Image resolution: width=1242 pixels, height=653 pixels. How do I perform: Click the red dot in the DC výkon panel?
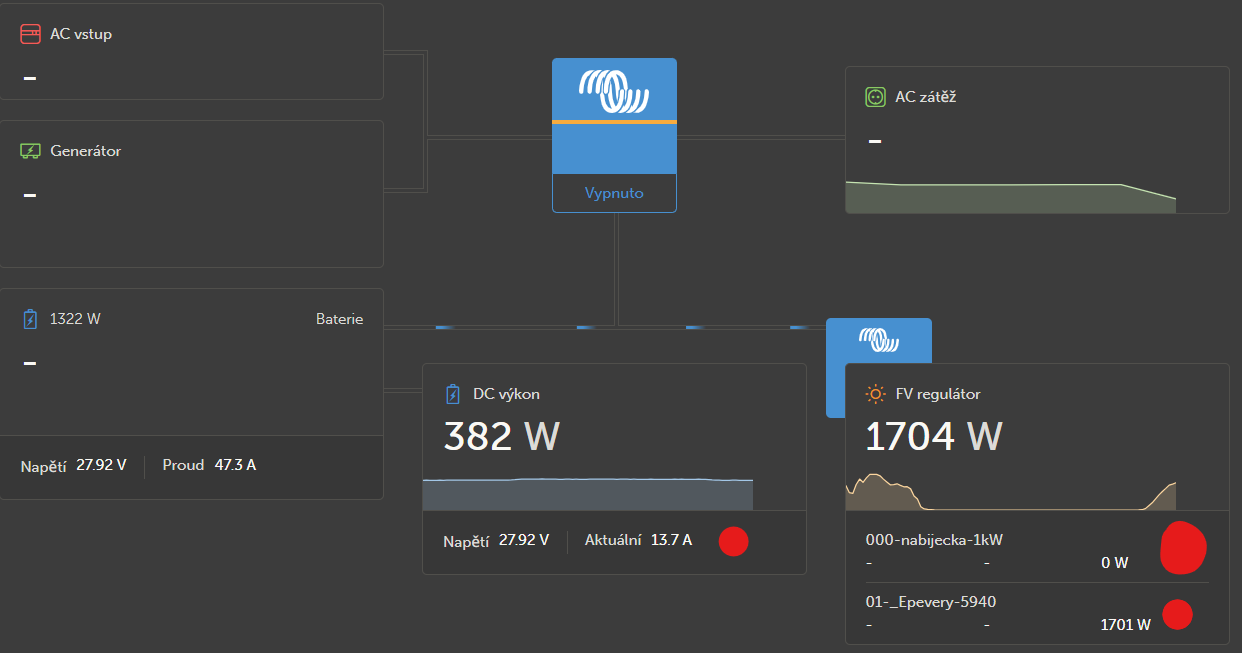(733, 541)
